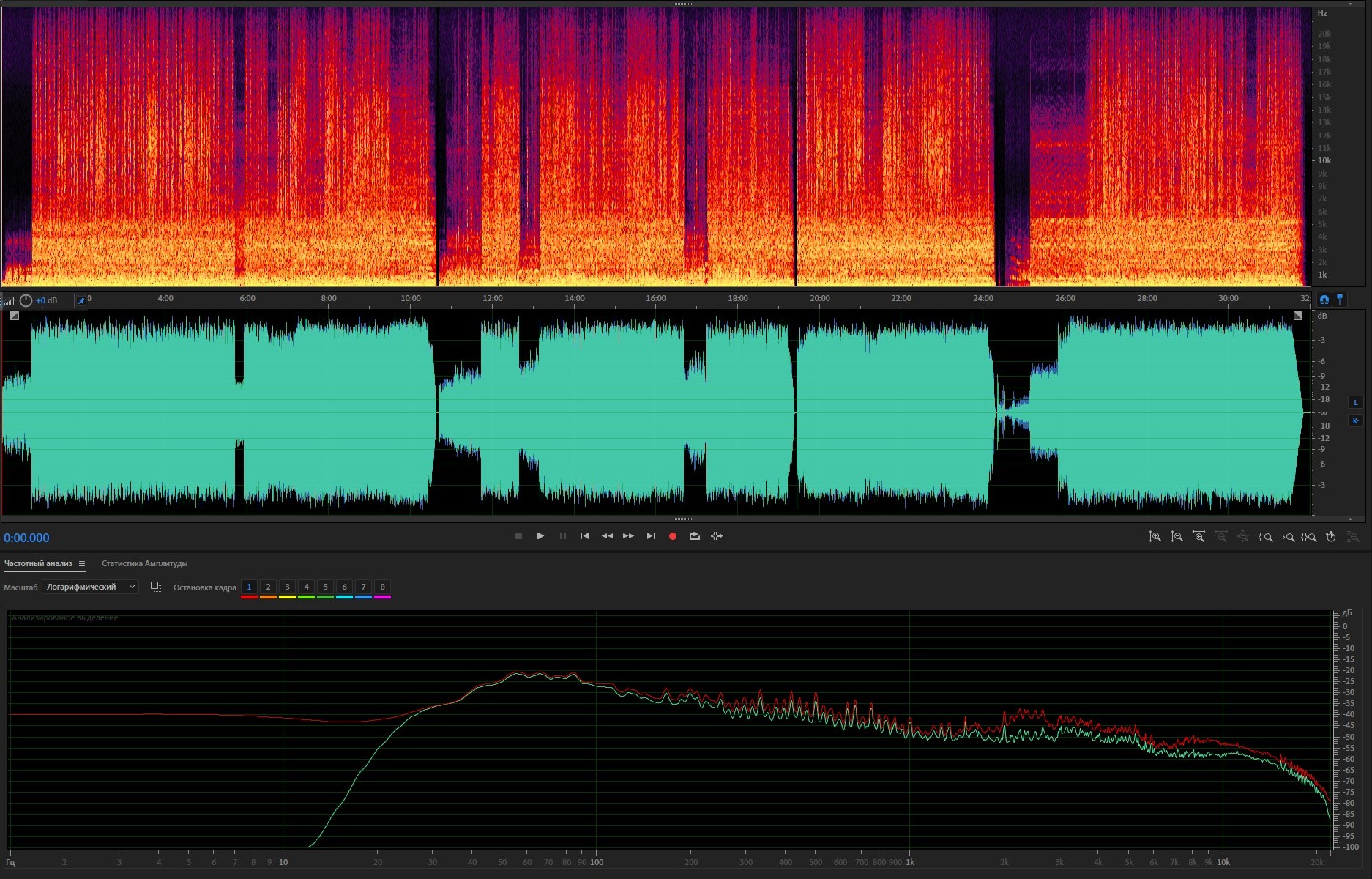The width and height of the screenshot is (1372, 879).
Task: Click hold frame button 8
Action: coord(382,587)
